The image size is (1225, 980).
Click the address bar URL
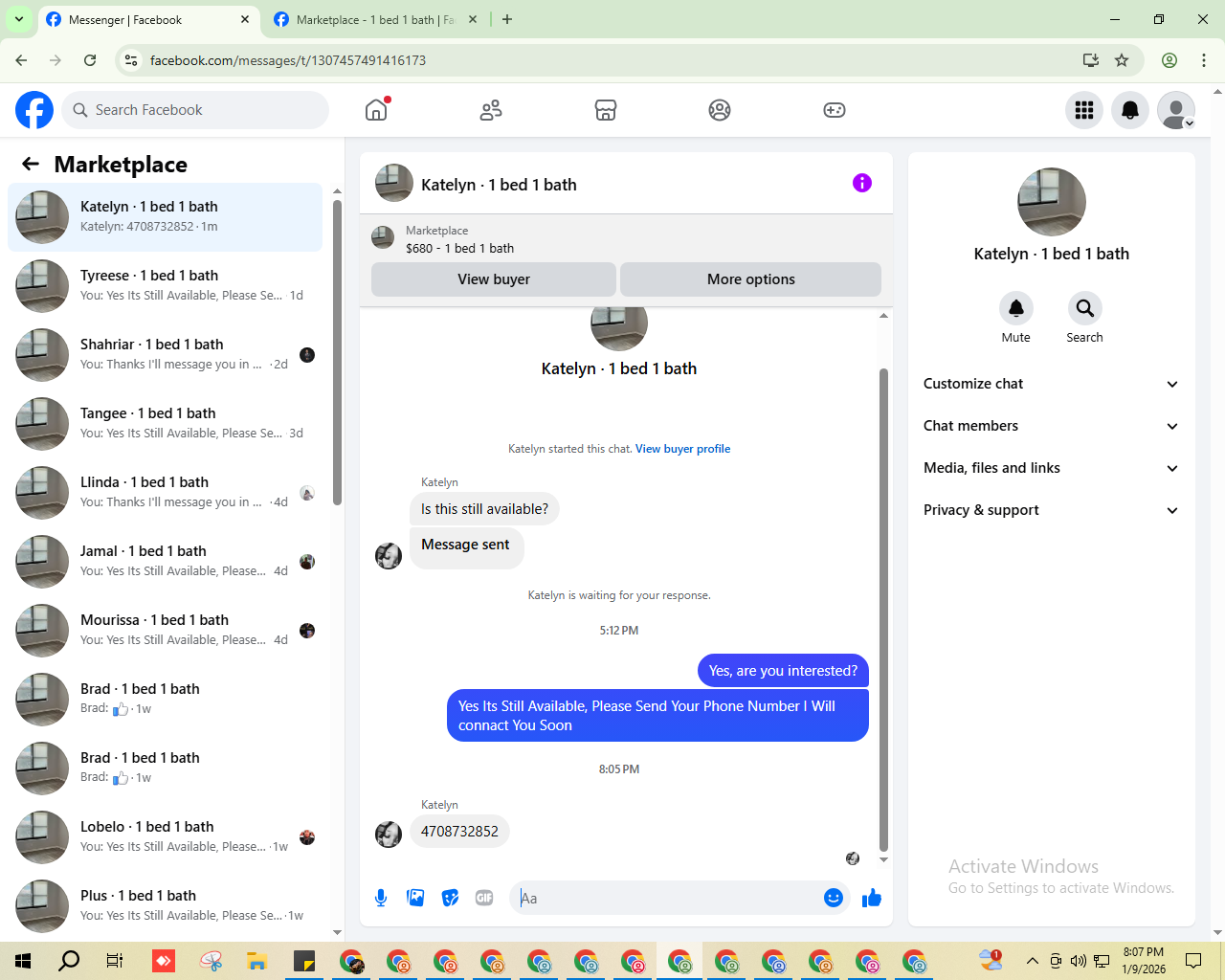point(288,60)
